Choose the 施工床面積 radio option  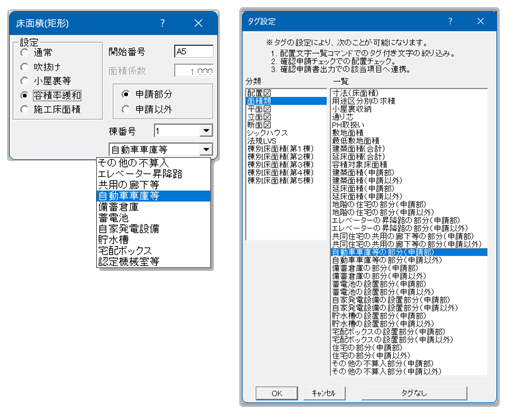point(24,109)
